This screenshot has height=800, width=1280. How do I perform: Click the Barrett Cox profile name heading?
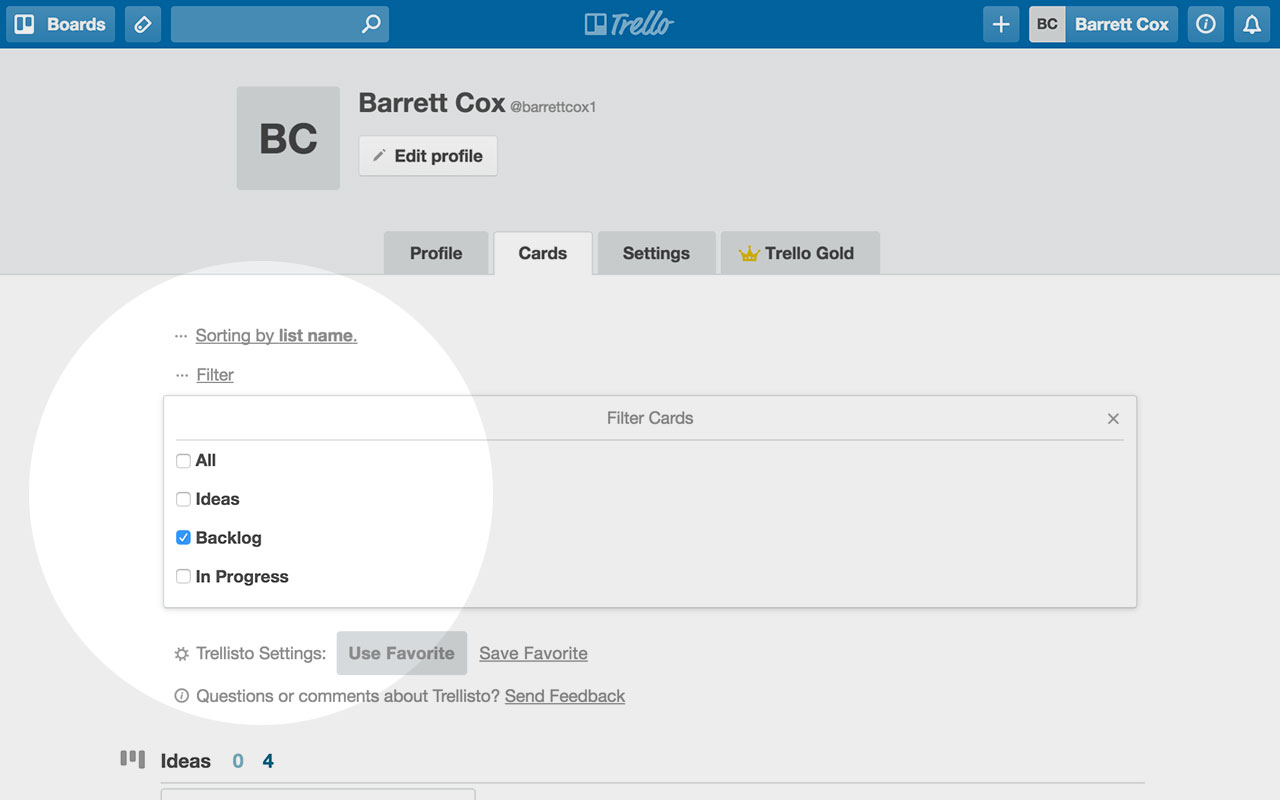(x=432, y=102)
